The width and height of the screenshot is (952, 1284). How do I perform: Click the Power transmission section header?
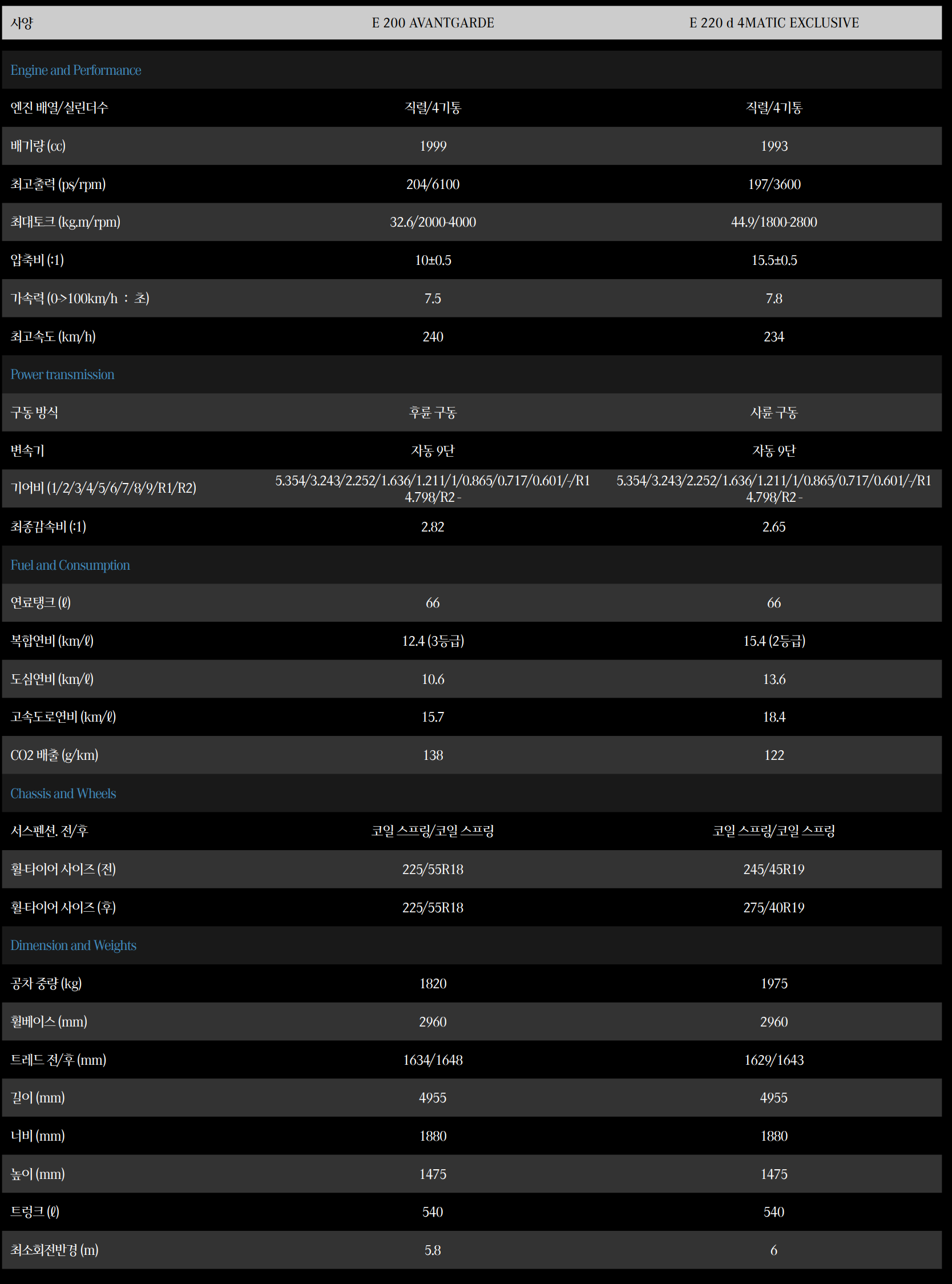62,375
